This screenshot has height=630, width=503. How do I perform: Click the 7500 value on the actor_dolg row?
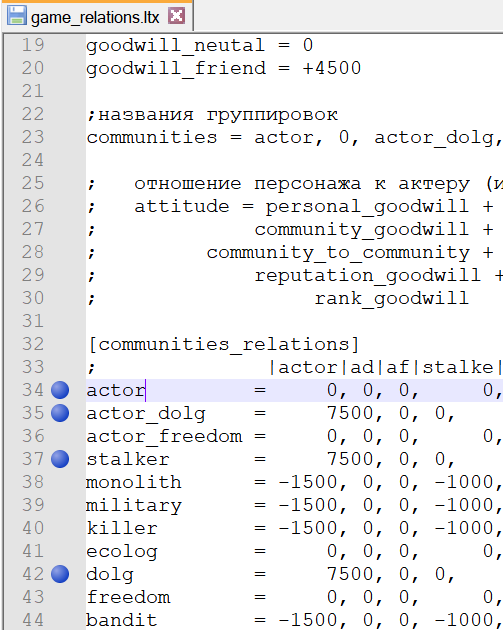tap(350, 413)
